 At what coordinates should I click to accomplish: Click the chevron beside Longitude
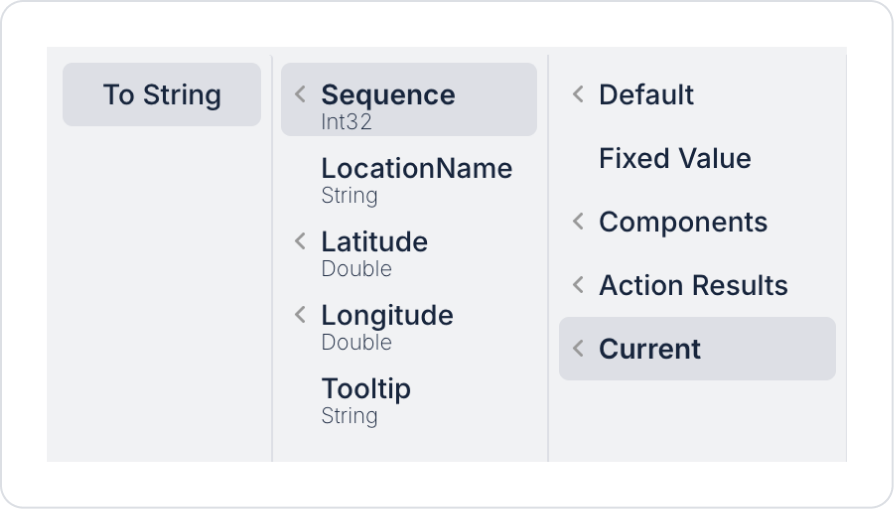click(300, 315)
